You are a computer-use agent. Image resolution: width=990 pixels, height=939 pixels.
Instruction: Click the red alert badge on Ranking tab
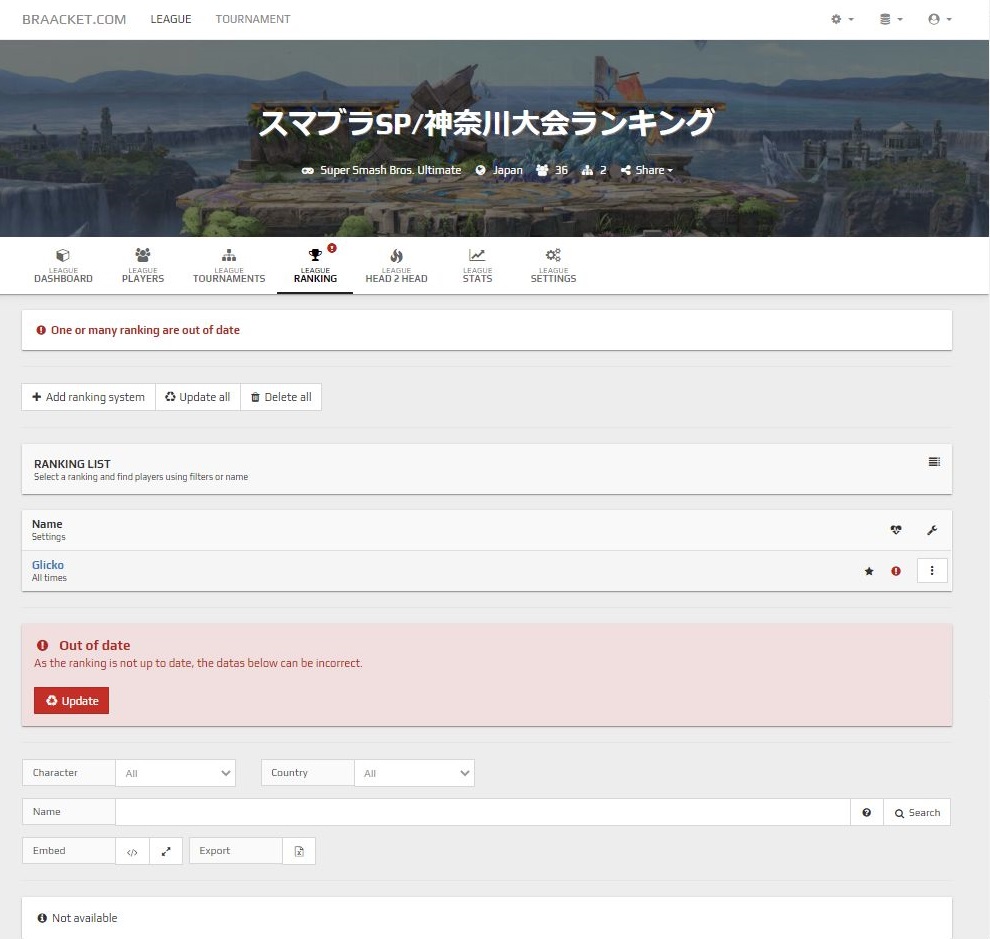(x=332, y=248)
